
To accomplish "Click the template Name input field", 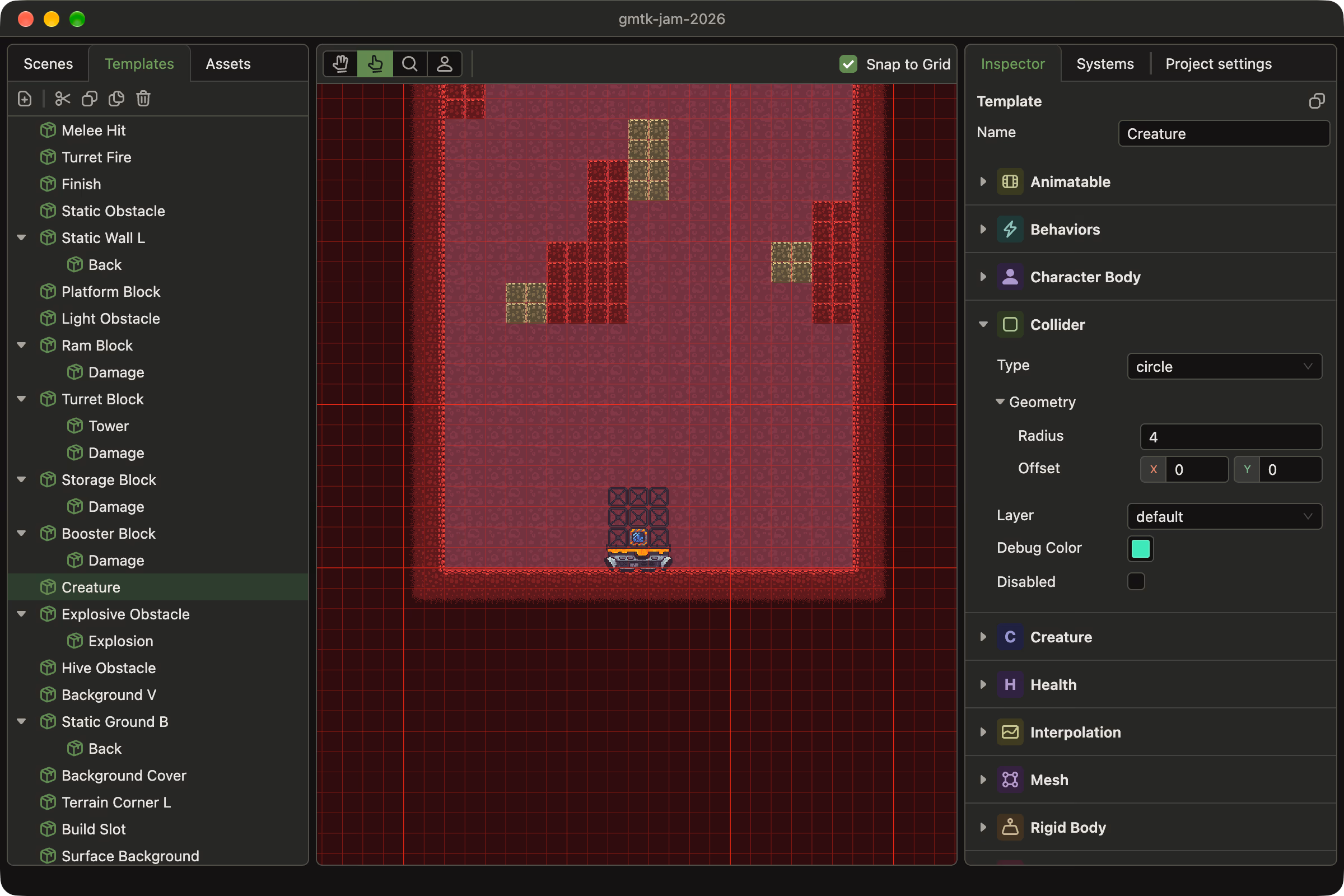I will click(1224, 134).
